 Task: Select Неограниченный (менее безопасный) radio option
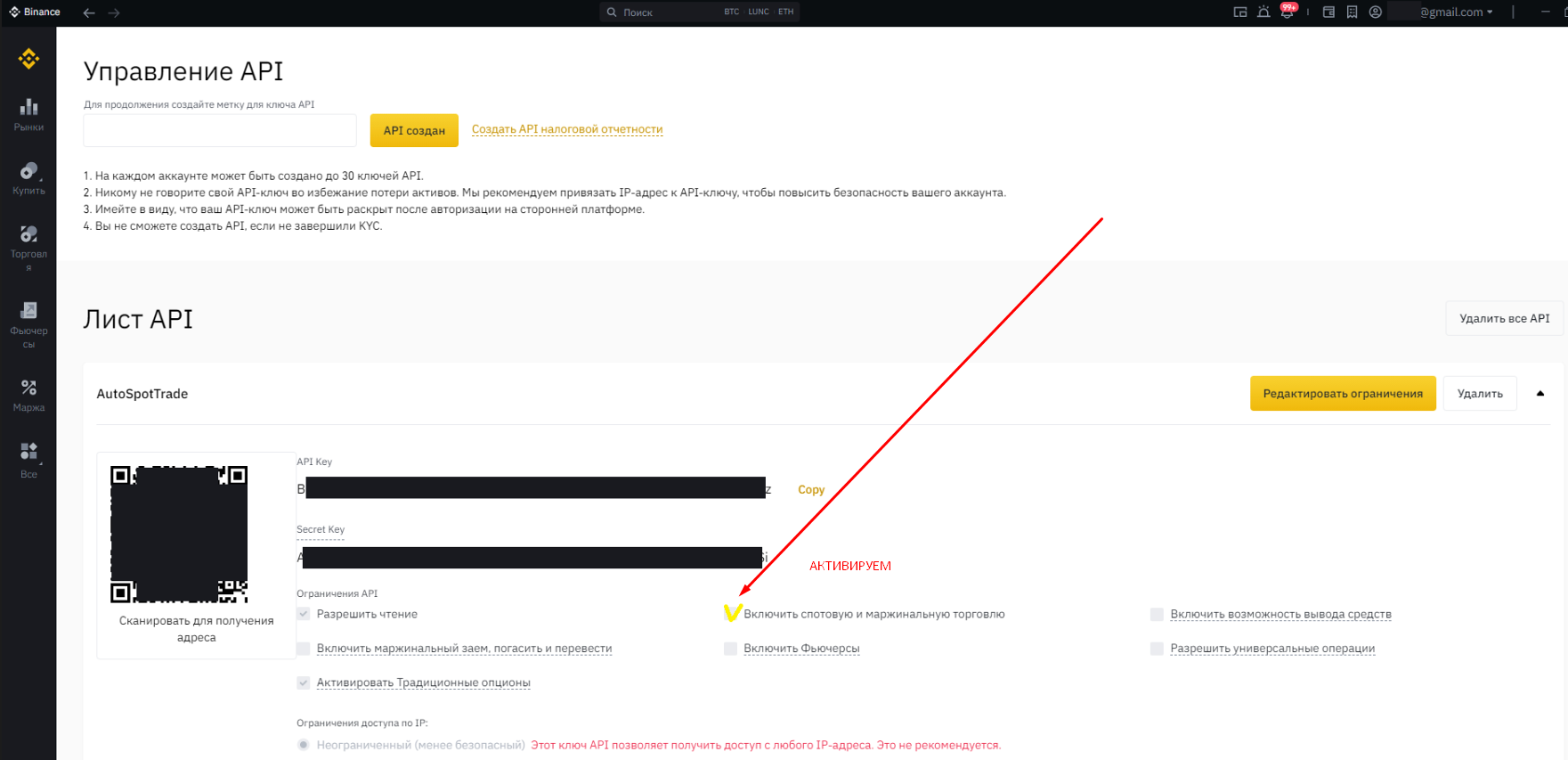[x=304, y=745]
